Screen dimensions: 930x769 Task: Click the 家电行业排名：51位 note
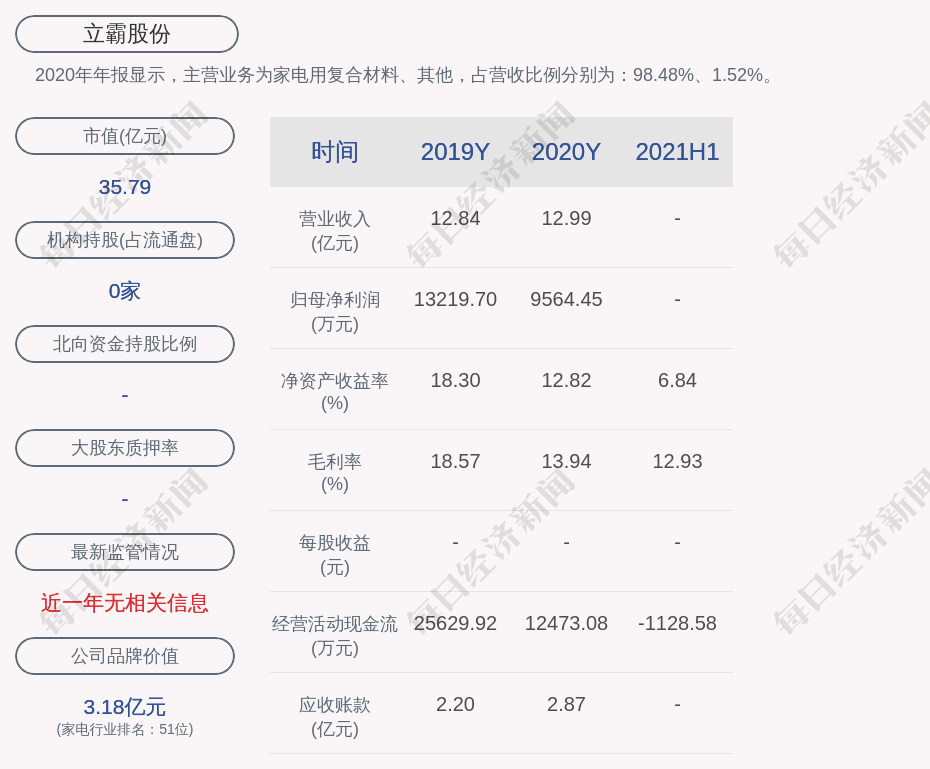[x=125, y=729]
